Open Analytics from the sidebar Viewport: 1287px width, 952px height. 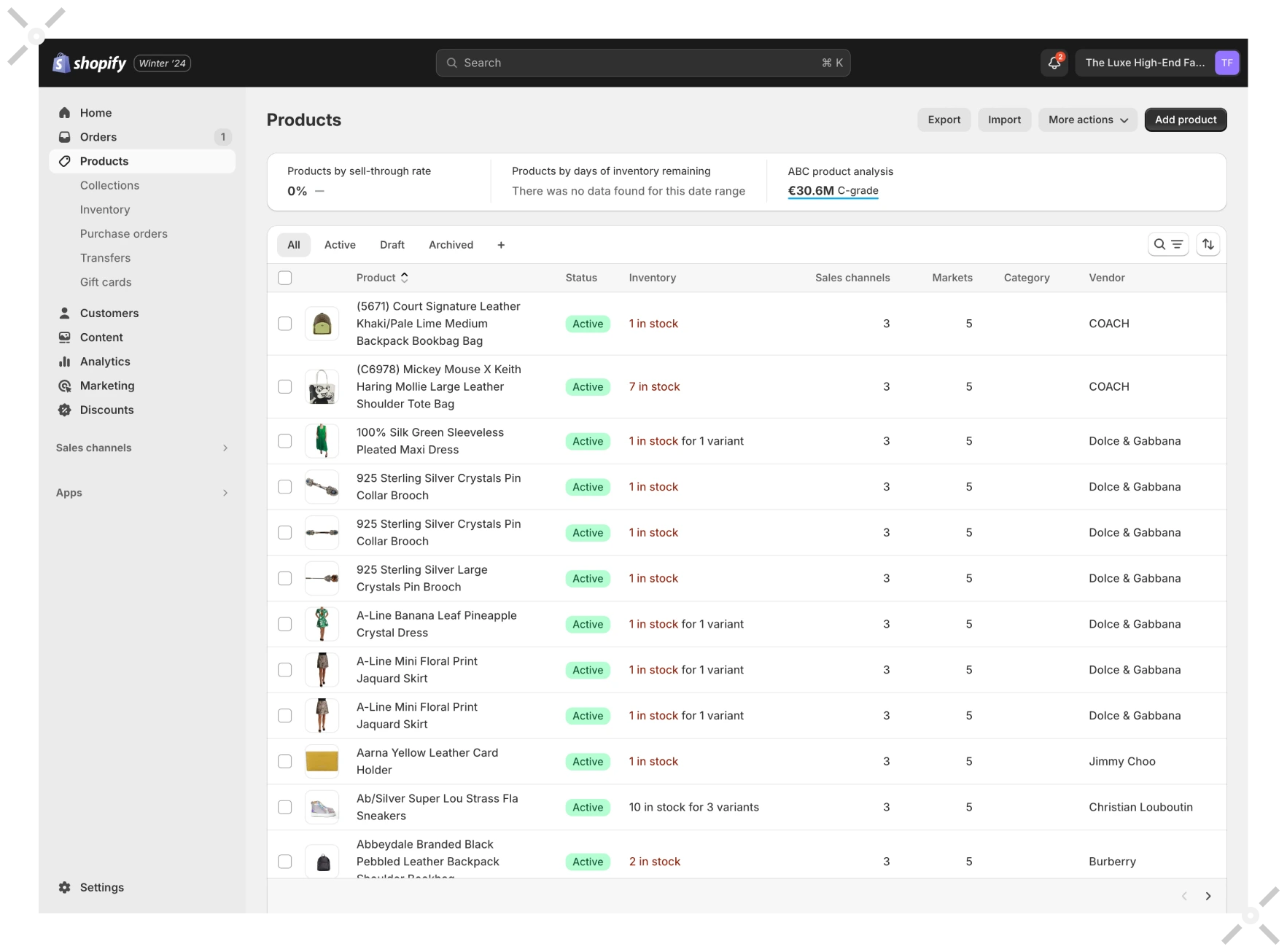click(x=104, y=362)
